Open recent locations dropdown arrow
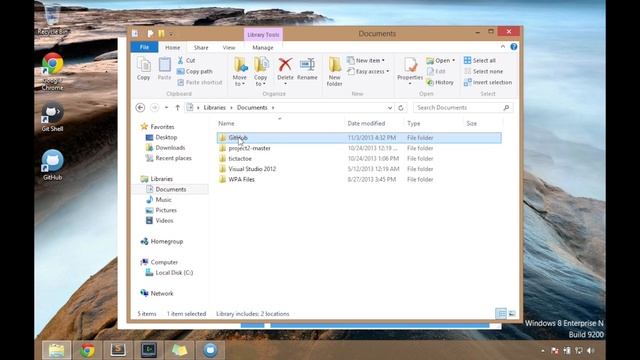 tap(167, 108)
